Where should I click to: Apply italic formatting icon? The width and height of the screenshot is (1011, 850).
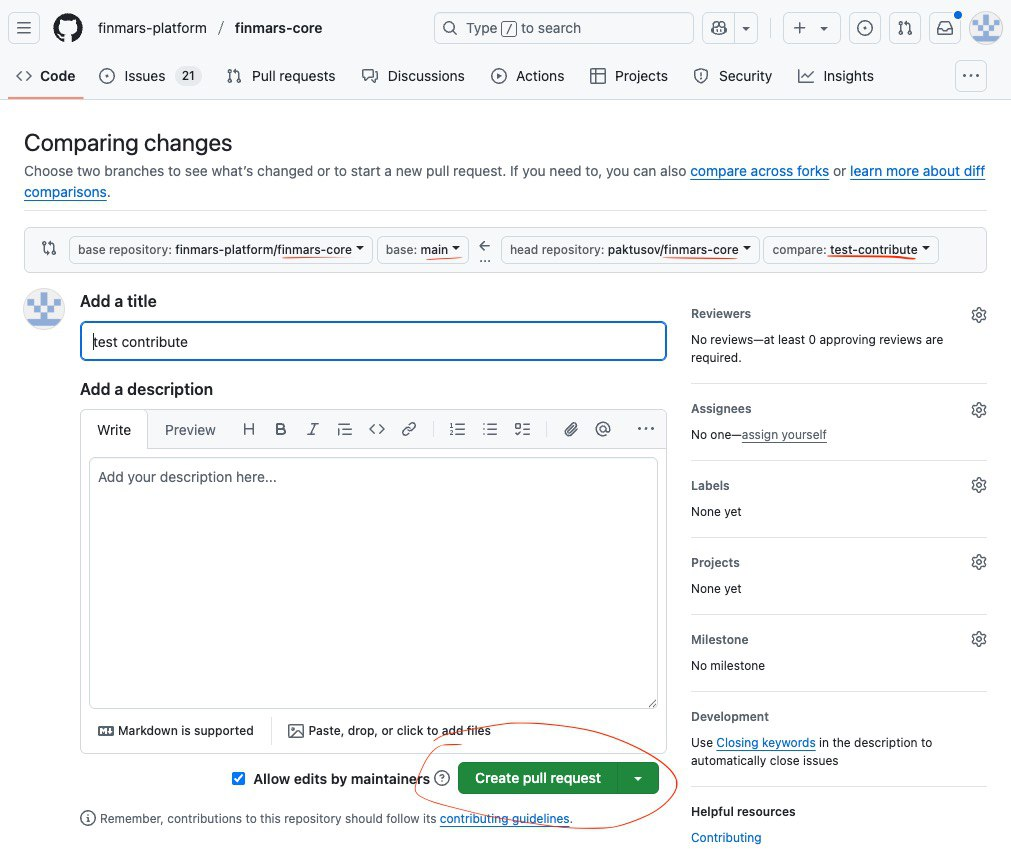pos(313,430)
